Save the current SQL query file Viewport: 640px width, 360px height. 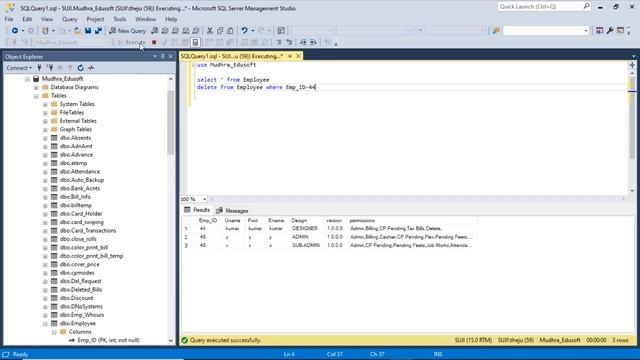pyautogui.click(x=88, y=31)
